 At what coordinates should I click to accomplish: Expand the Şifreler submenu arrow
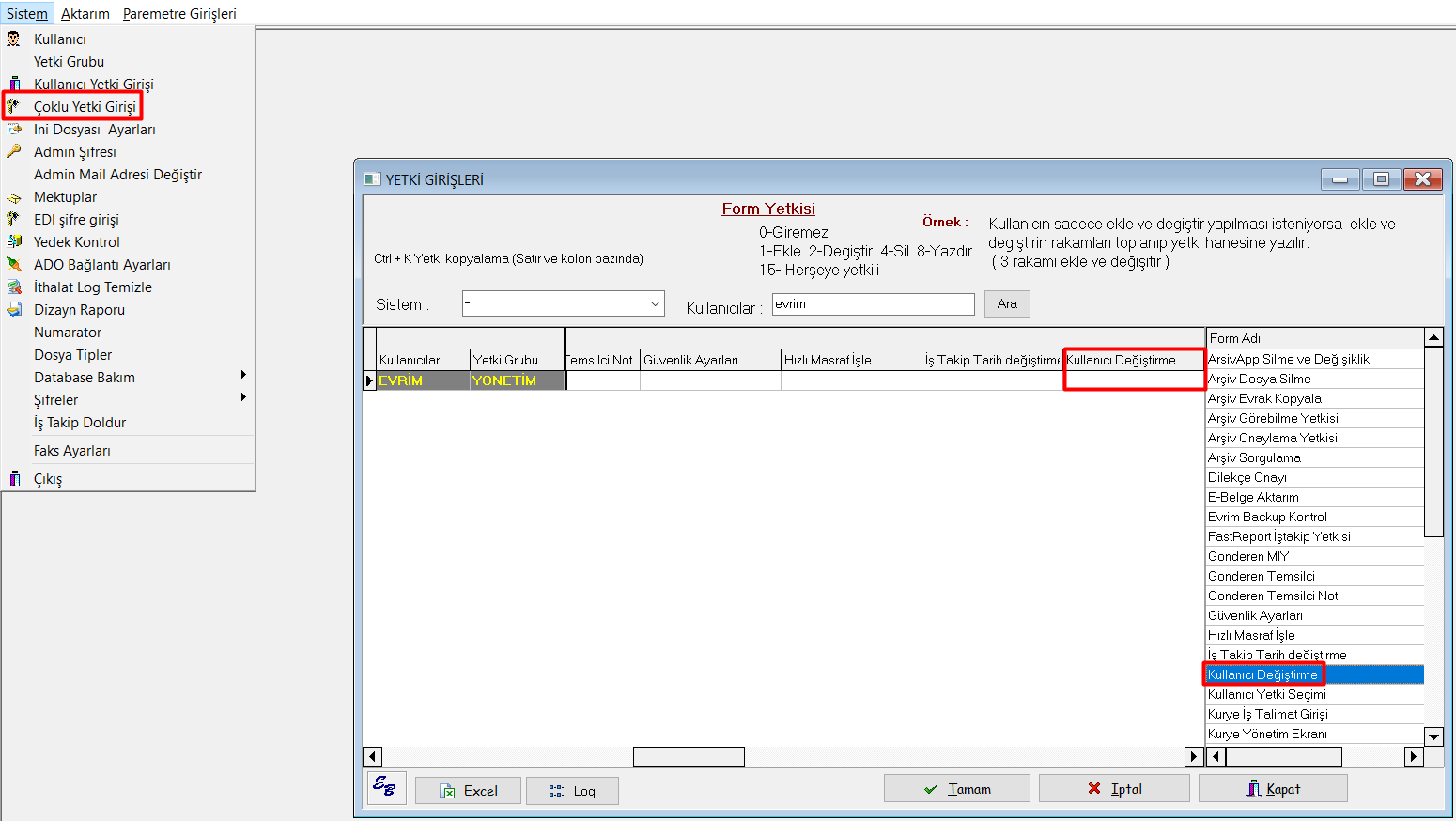[243, 397]
